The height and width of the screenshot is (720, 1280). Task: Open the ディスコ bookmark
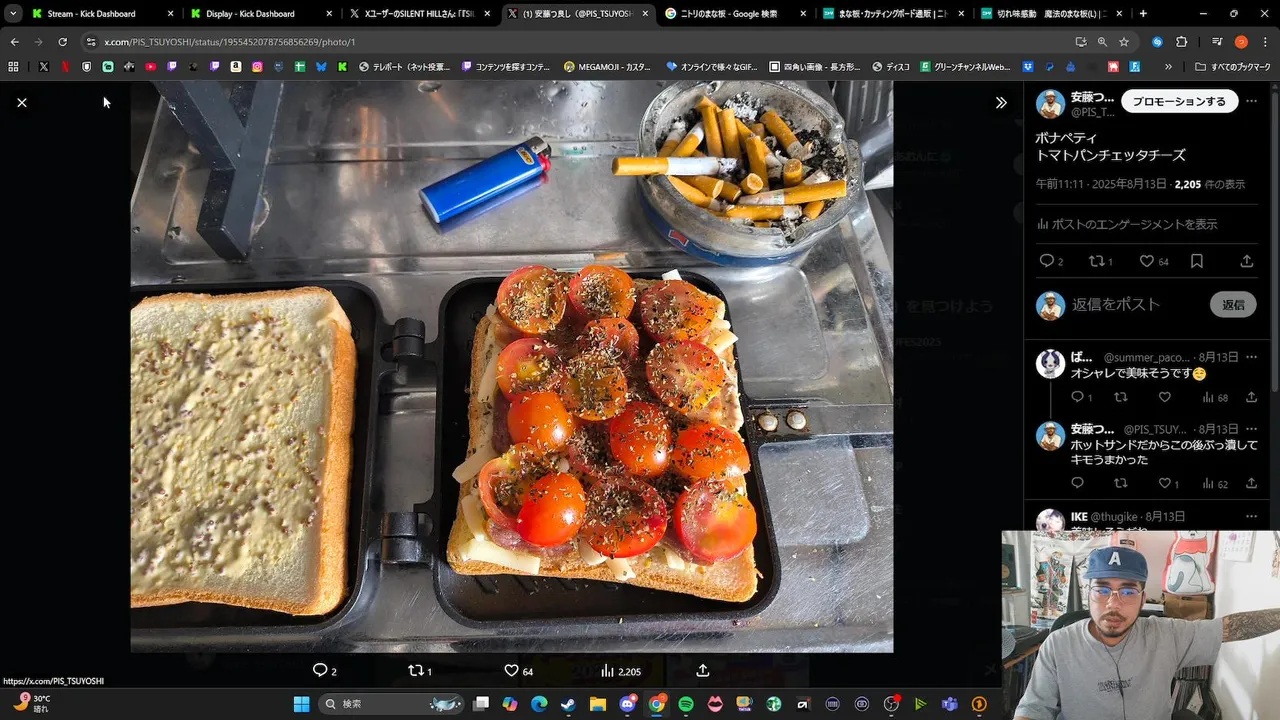tap(890, 67)
